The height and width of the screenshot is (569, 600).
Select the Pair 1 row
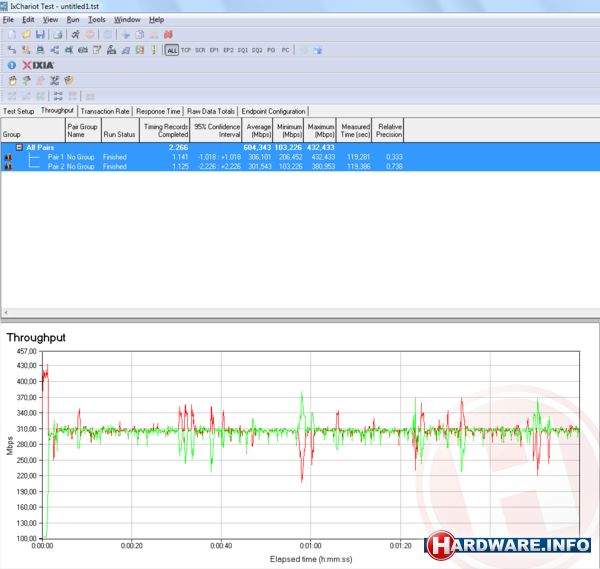point(300,157)
